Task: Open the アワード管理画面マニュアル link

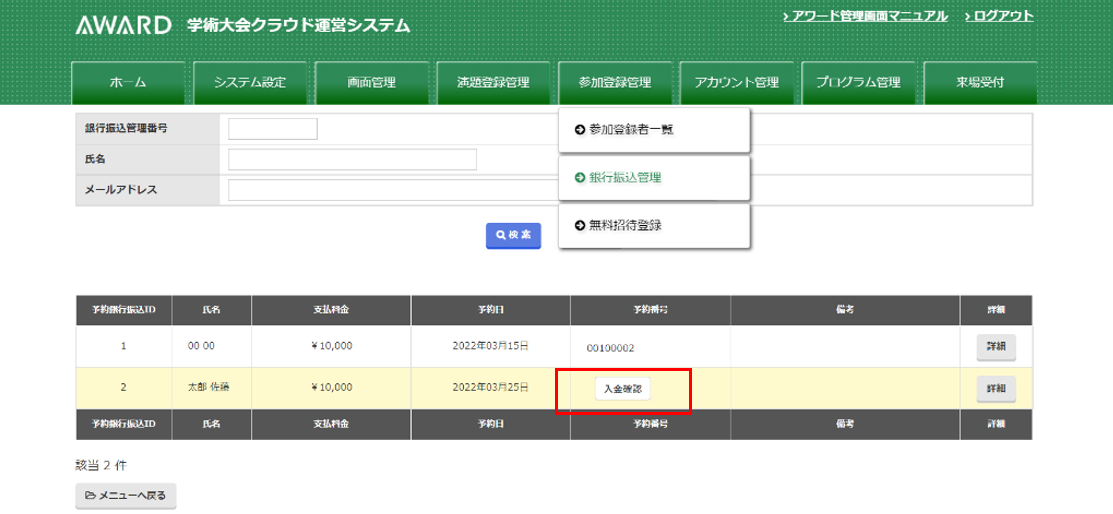Action: 865,16
